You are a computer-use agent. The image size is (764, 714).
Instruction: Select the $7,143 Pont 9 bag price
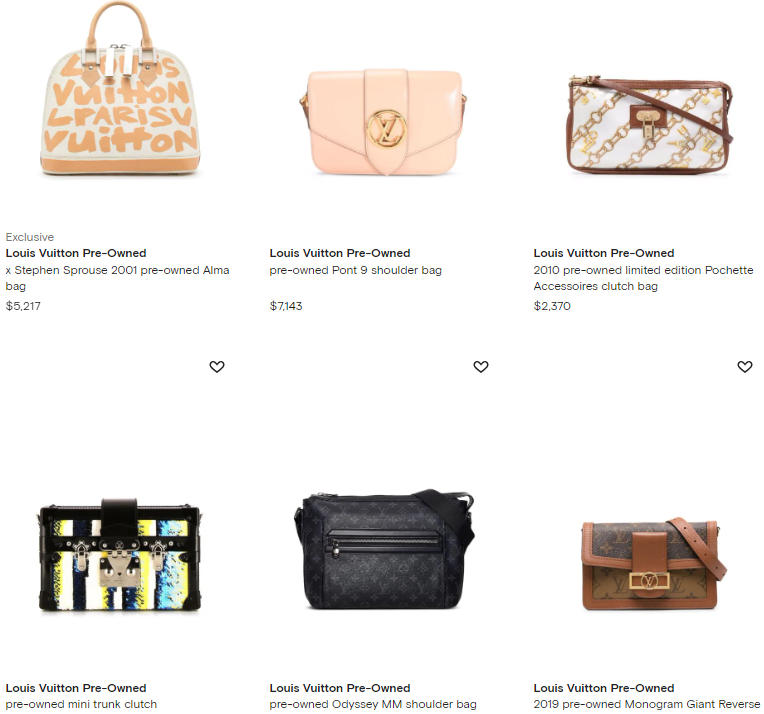click(x=286, y=306)
